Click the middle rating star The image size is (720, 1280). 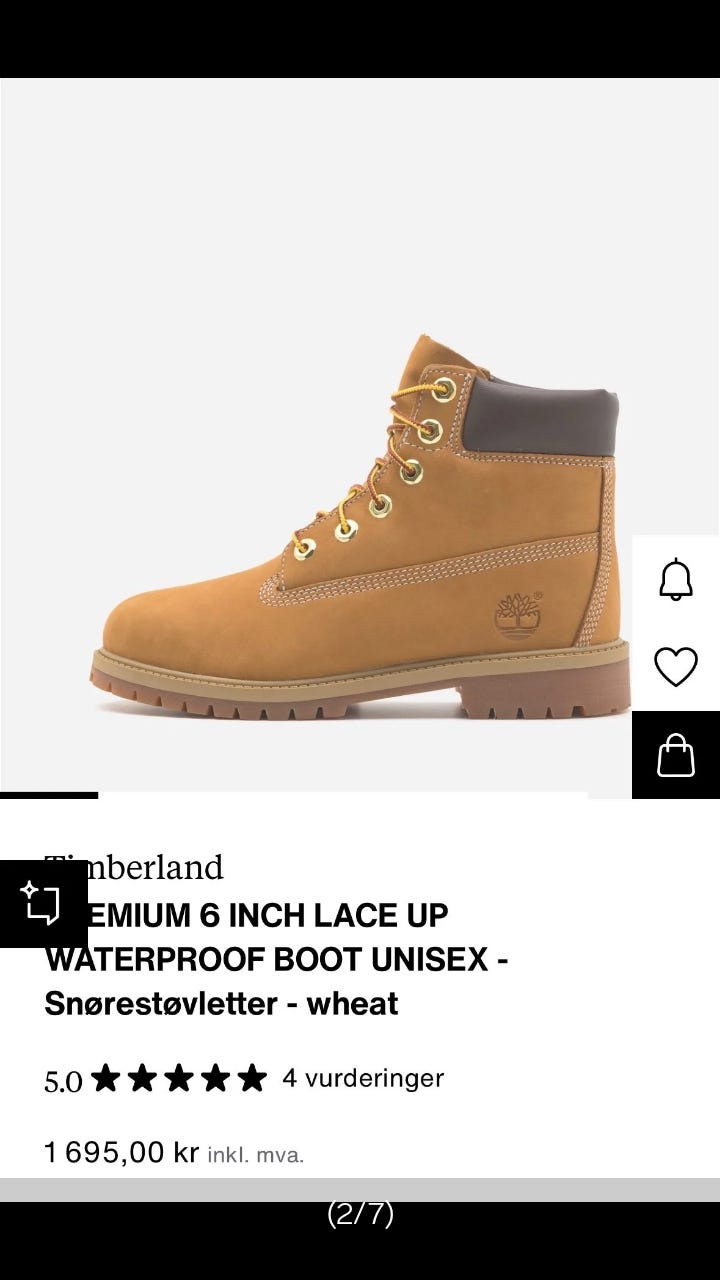[179, 1078]
